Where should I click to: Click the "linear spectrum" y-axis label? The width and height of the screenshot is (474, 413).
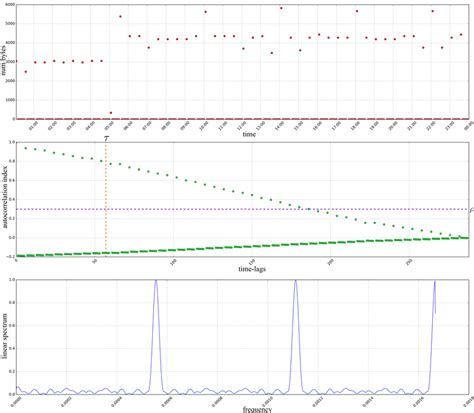click(5, 336)
